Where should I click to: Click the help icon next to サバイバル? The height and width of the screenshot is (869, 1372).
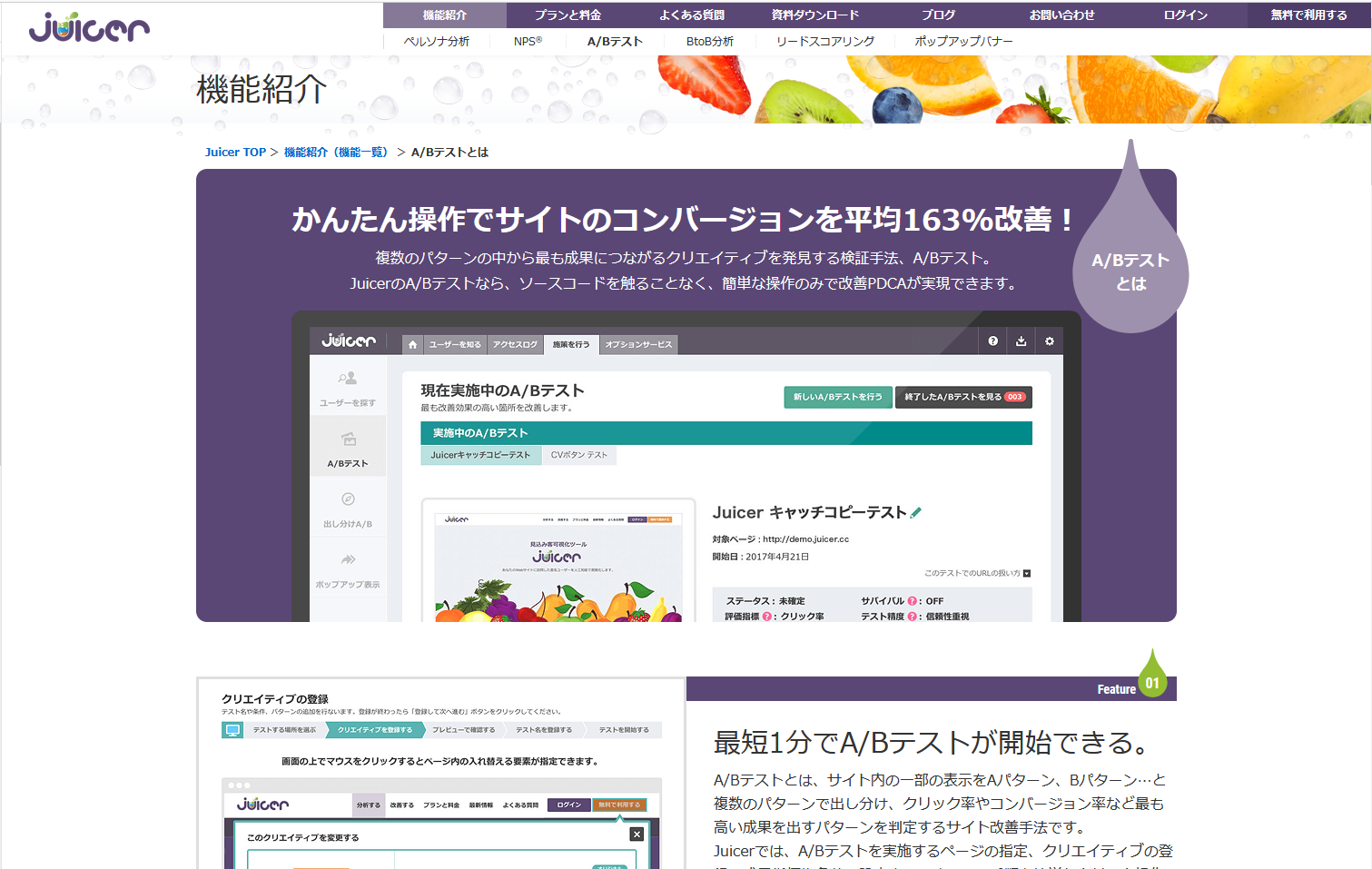(912, 601)
